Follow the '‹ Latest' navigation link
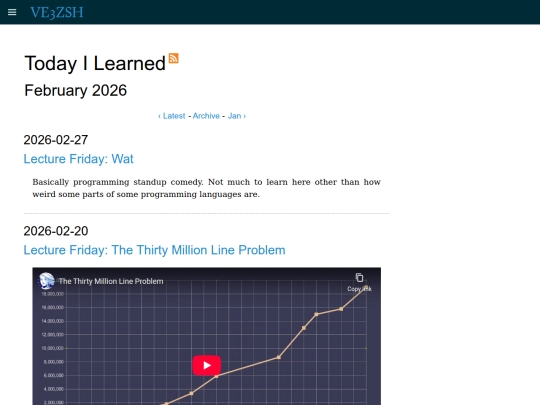The width and height of the screenshot is (540, 405). (x=172, y=116)
